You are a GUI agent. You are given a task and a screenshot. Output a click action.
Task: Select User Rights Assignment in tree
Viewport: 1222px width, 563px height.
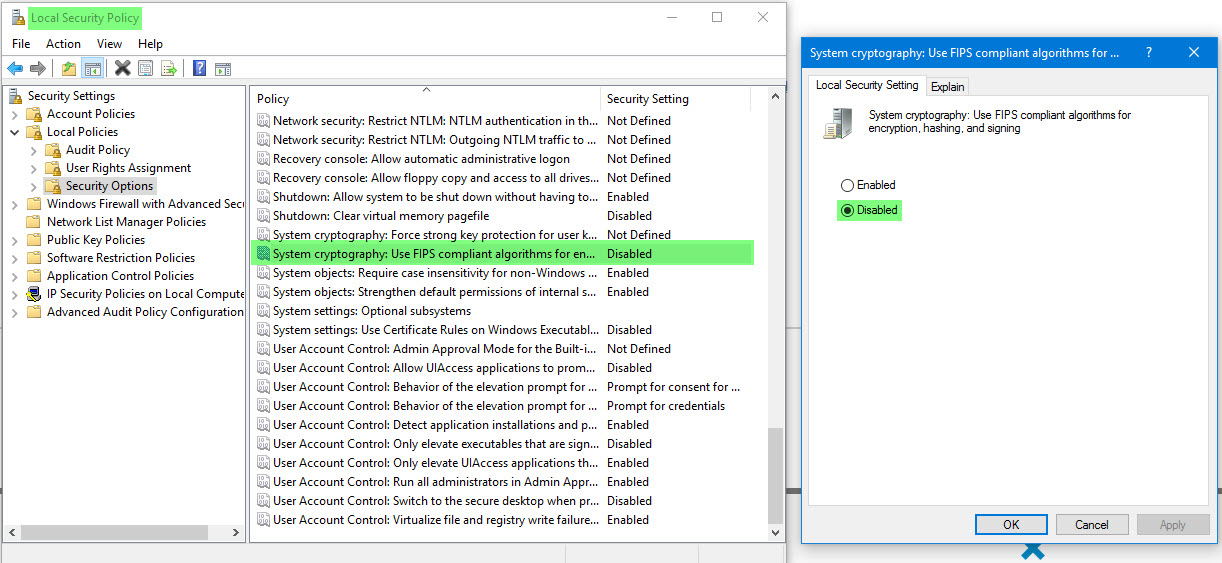[128, 168]
